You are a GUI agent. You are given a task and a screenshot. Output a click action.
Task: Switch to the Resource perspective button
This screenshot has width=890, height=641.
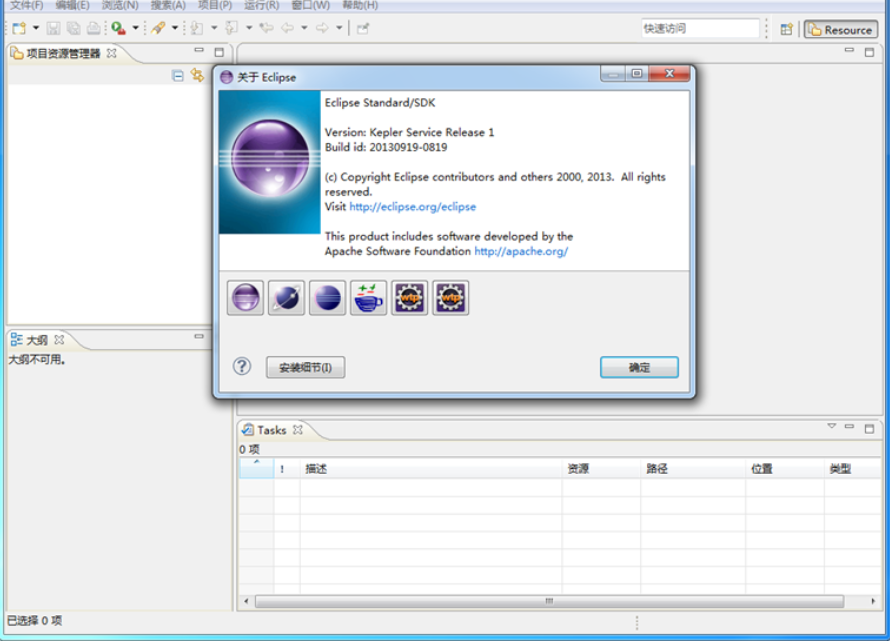coord(841,30)
